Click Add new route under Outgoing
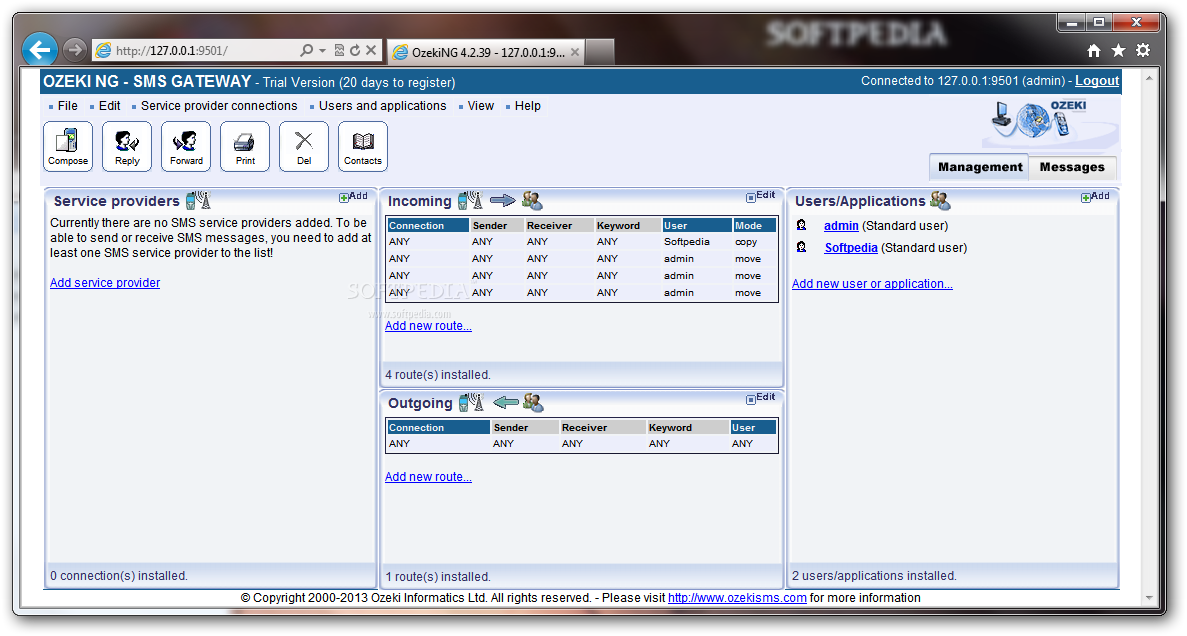Screen dimensions: 1187x636 coord(428,477)
